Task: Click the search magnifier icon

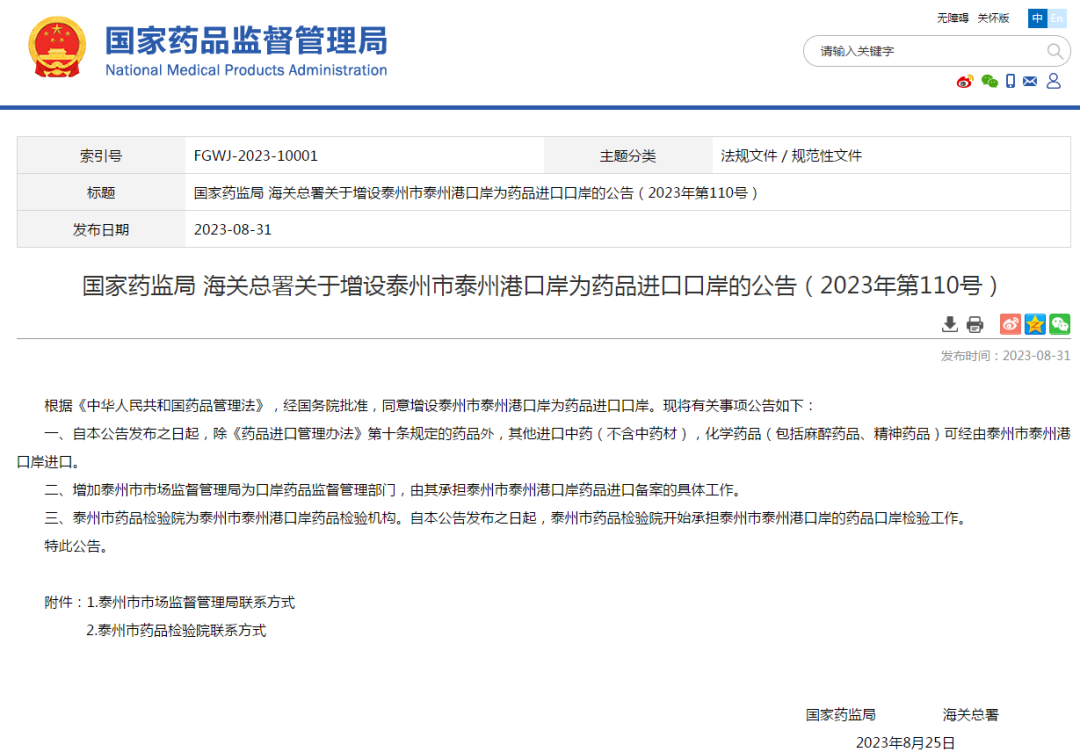Action: pyautogui.click(x=1055, y=51)
